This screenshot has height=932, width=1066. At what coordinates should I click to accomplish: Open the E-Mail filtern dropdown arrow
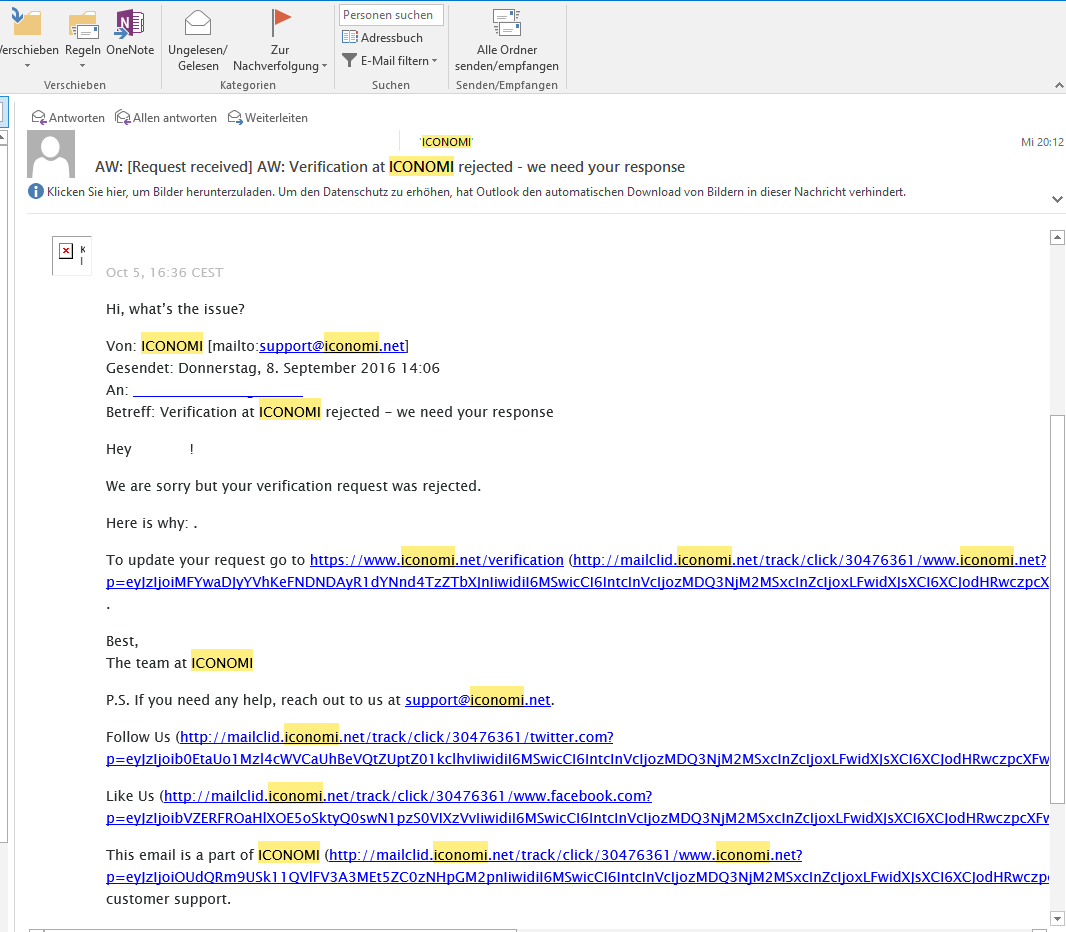tap(434, 61)
